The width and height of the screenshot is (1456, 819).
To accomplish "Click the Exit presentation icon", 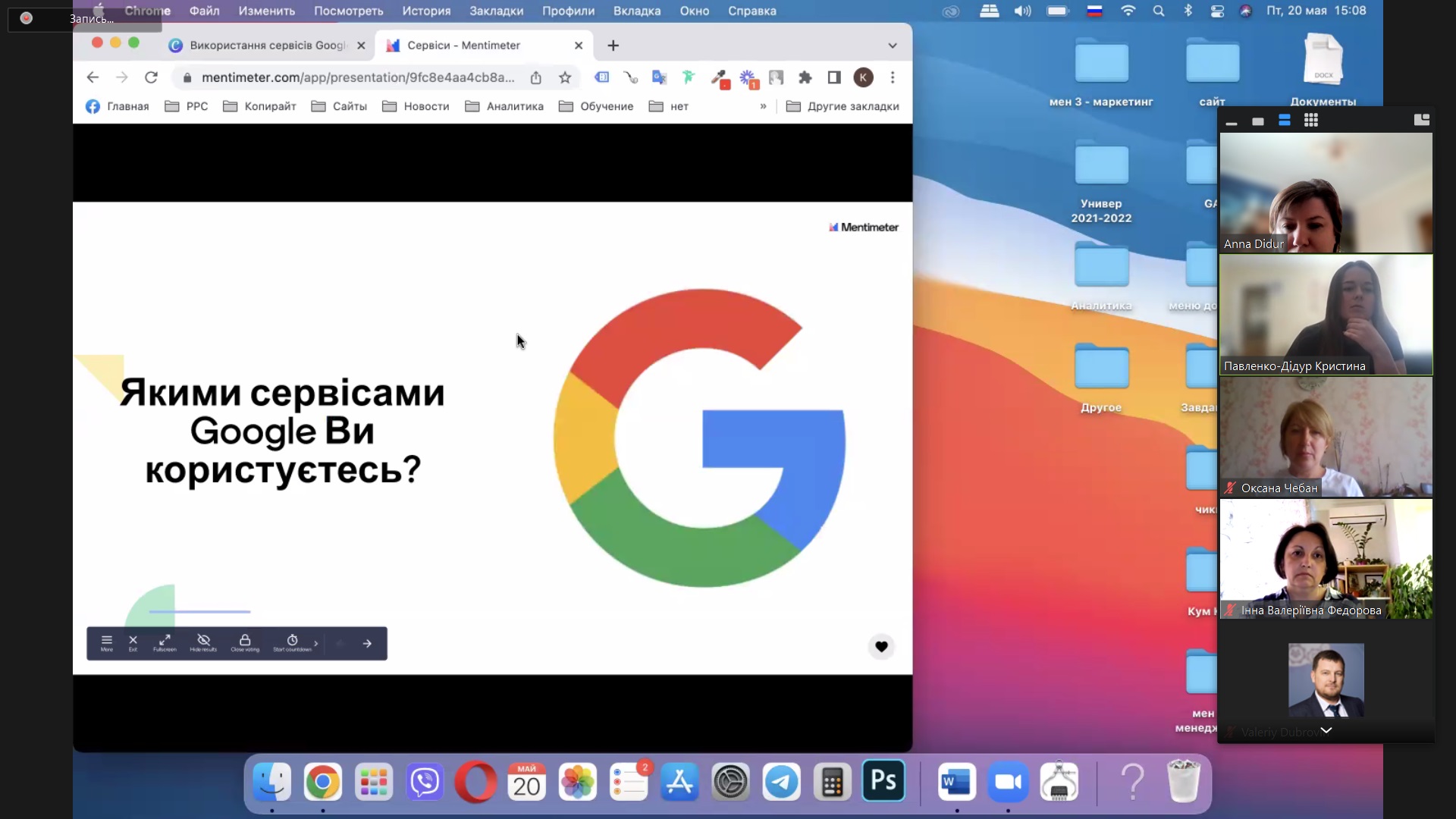I will (x=133, y=642).
